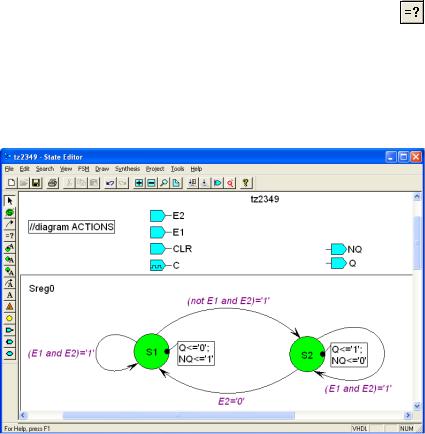This screenshot has width=425, height=434.
Task: Click the Save diskette icon
Action: [36, 183]
